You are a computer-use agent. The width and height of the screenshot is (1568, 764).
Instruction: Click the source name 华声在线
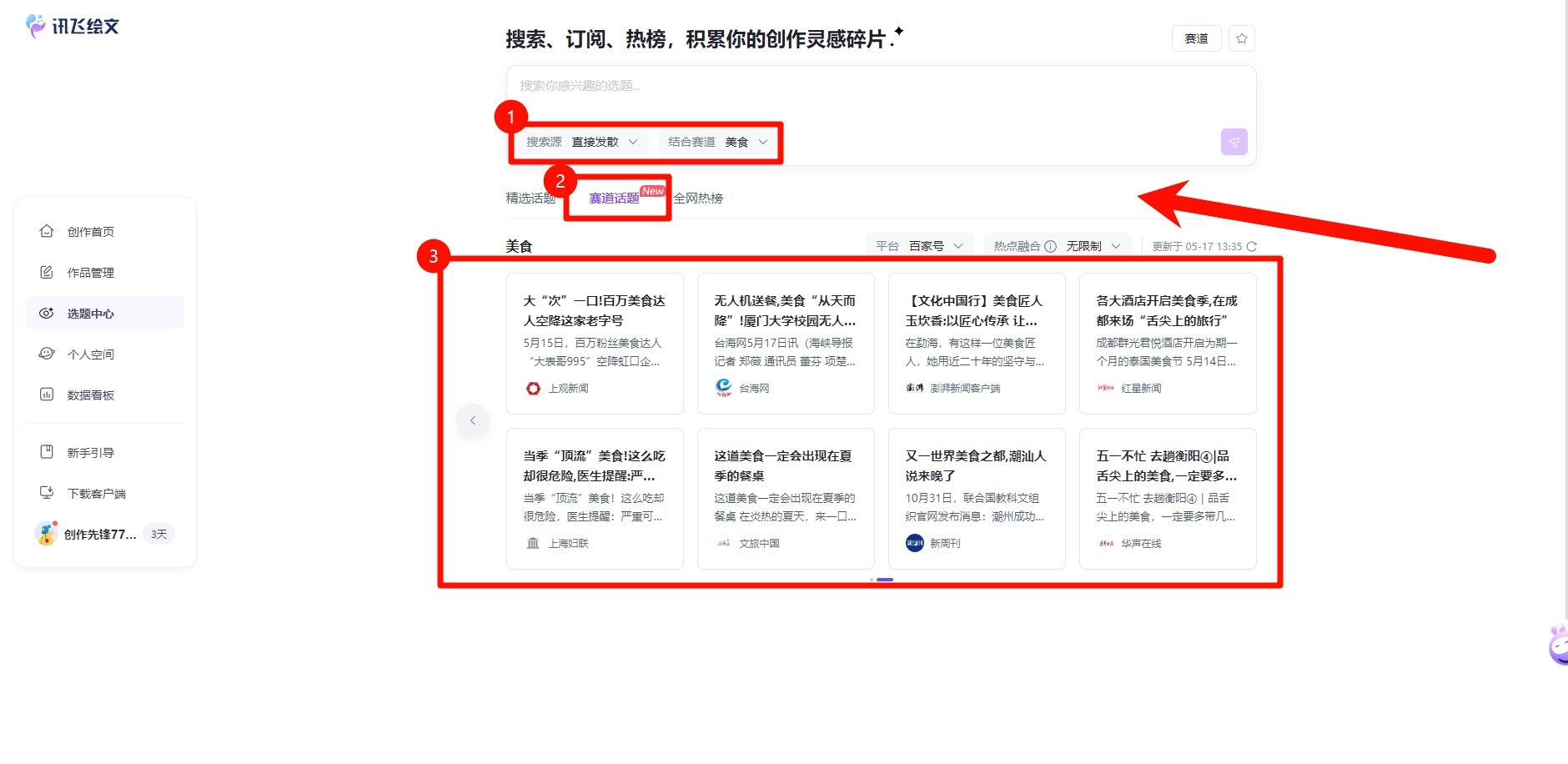tap(1141, 543)
